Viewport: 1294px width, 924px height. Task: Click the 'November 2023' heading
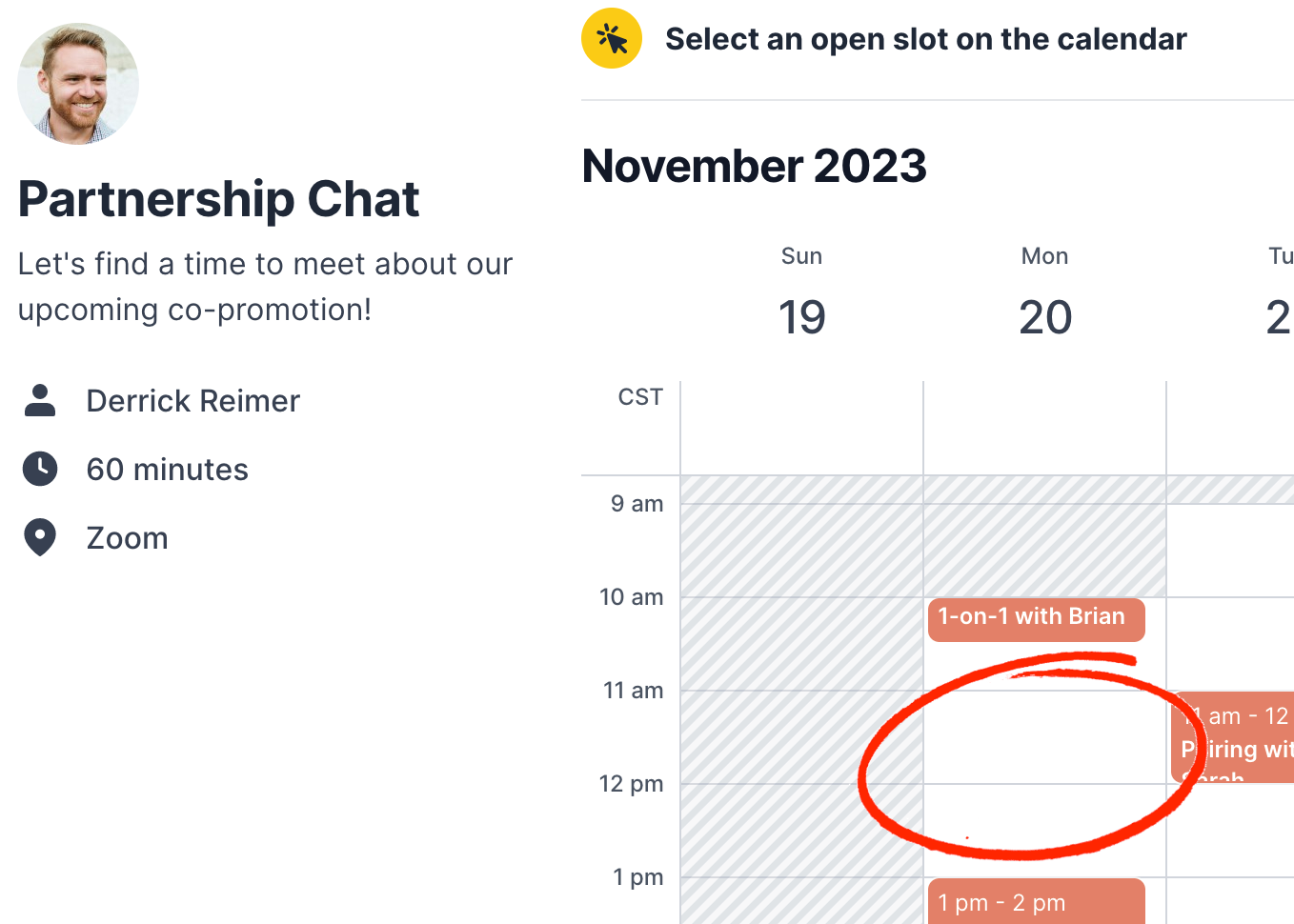755,166
